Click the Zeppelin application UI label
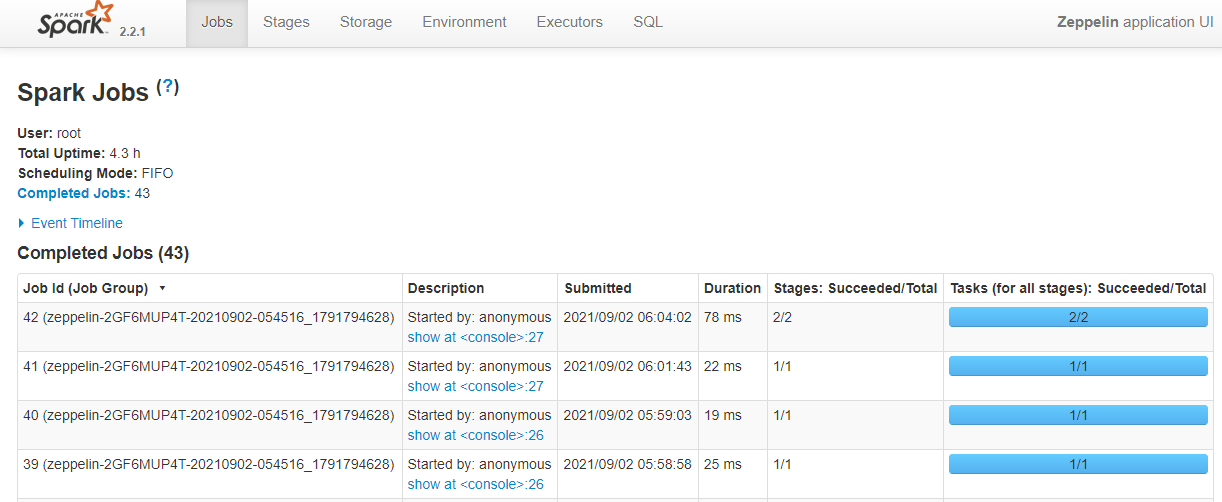 click(x=1135, y=22)
